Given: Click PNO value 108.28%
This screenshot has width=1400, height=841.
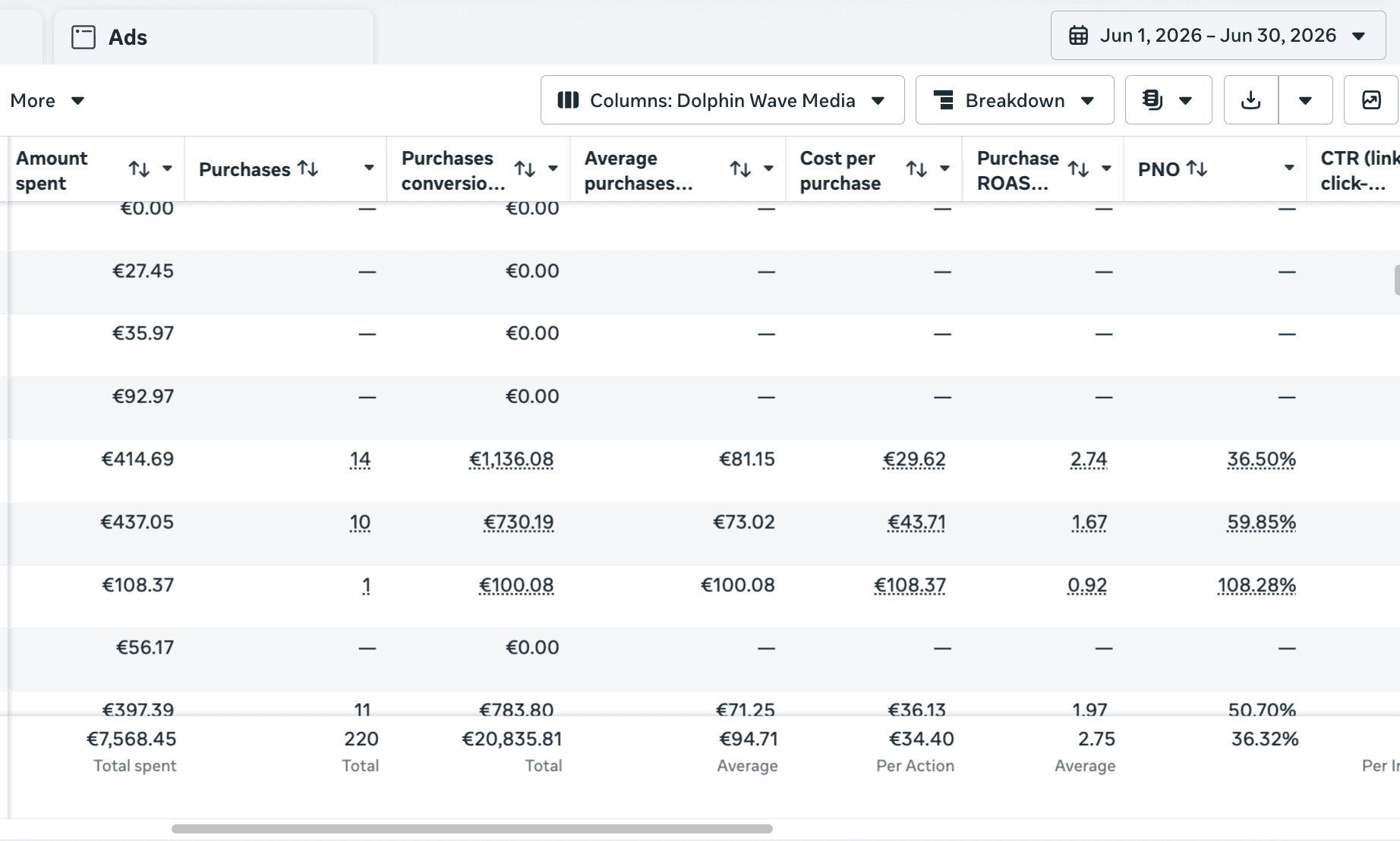Looking at the screenshot, I should (x=1257, y=585).
